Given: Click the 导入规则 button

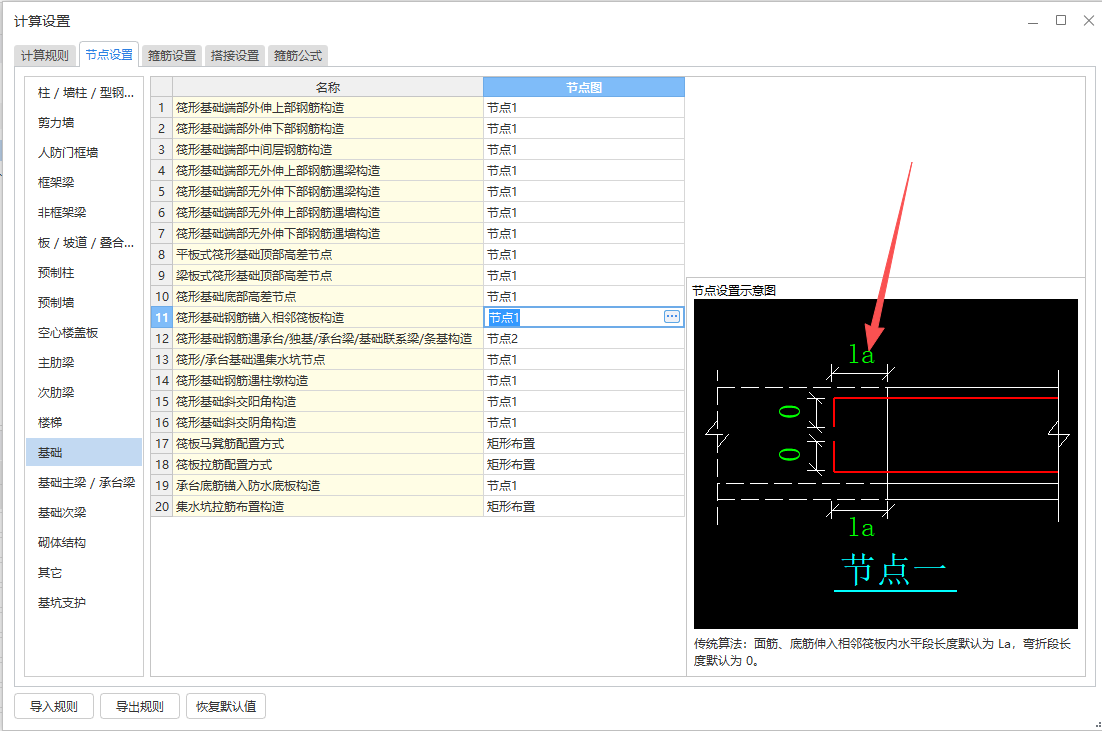Looking at the screenshot, I should (x=54, y=706).
